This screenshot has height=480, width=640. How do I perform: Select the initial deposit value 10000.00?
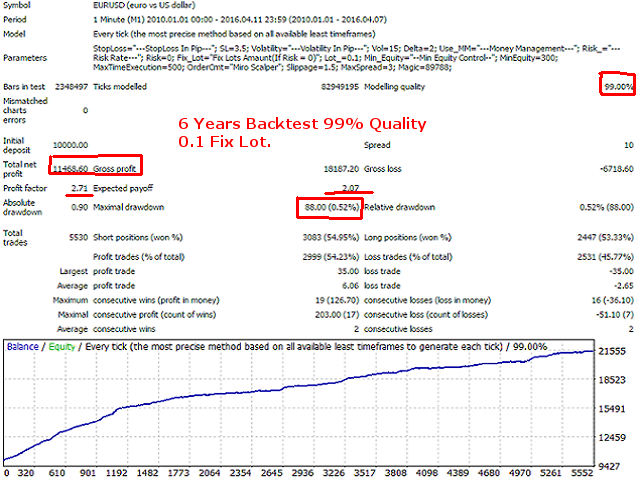(70, 145)
